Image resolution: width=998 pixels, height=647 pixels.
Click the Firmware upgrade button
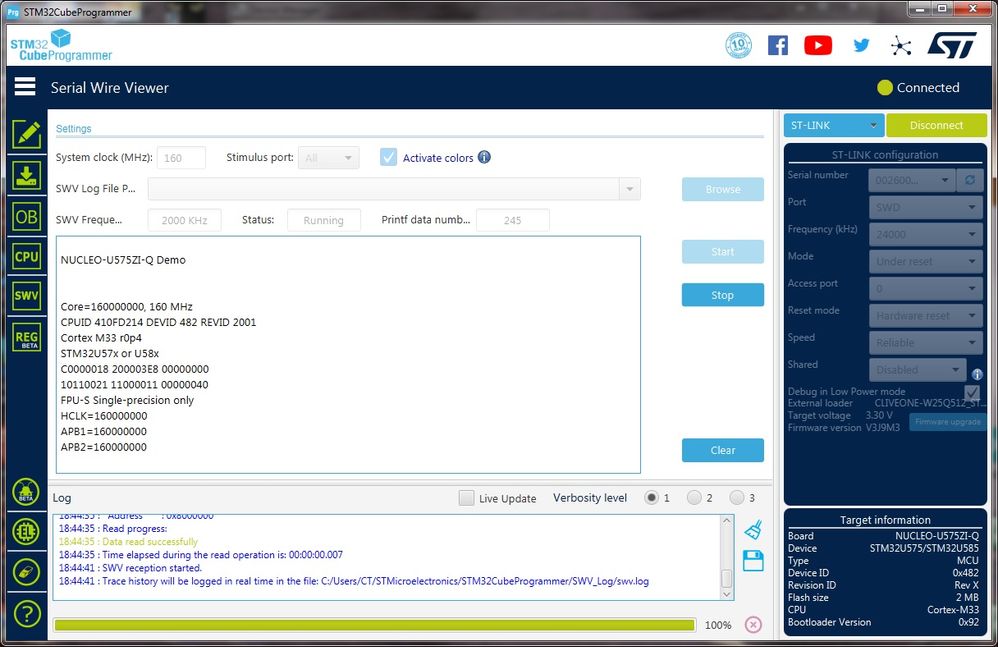(947, 422)
